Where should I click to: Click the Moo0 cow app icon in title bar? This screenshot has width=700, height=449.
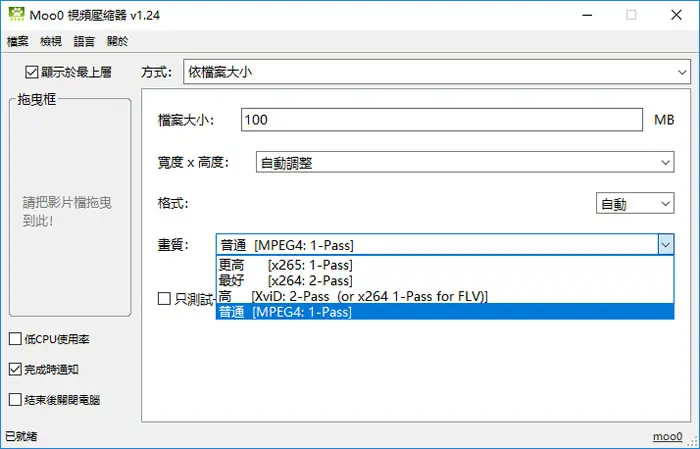pos(17,14)
